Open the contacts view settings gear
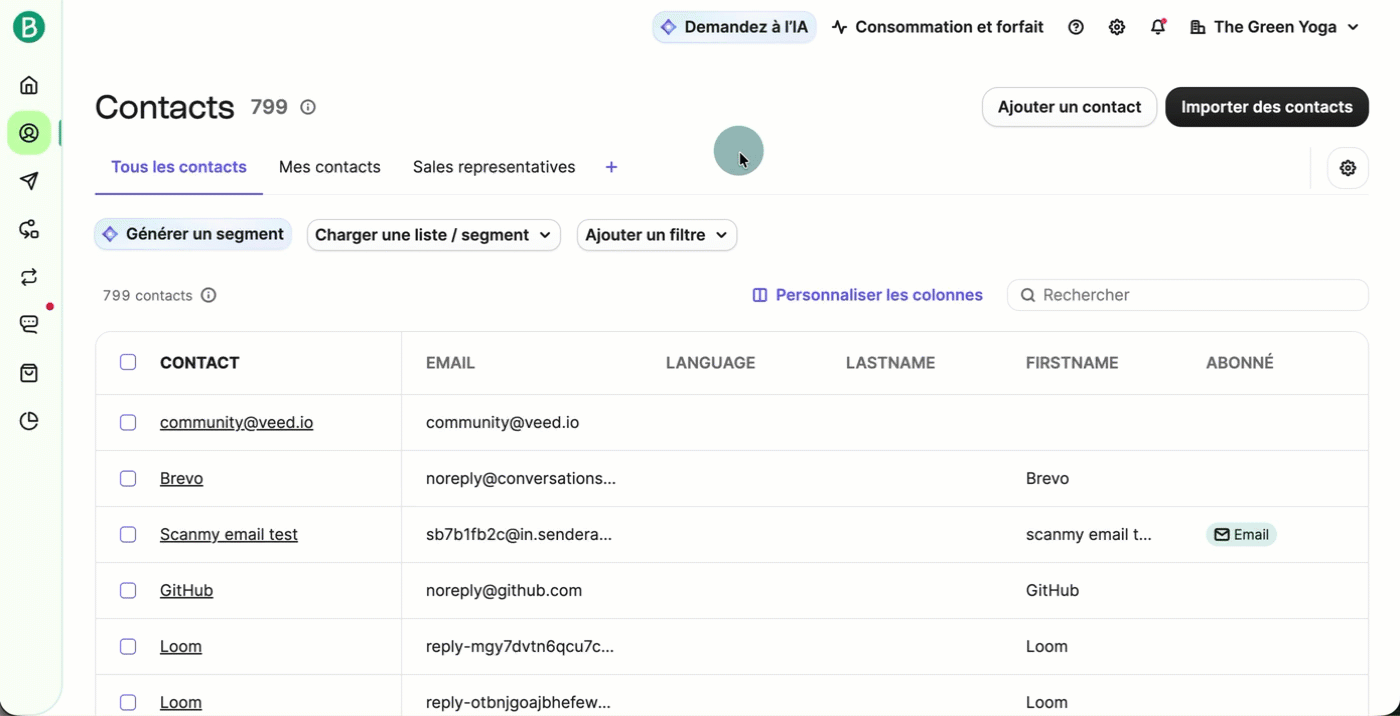Screen dimensions: 1400x716 click(x=1348, y=168)
